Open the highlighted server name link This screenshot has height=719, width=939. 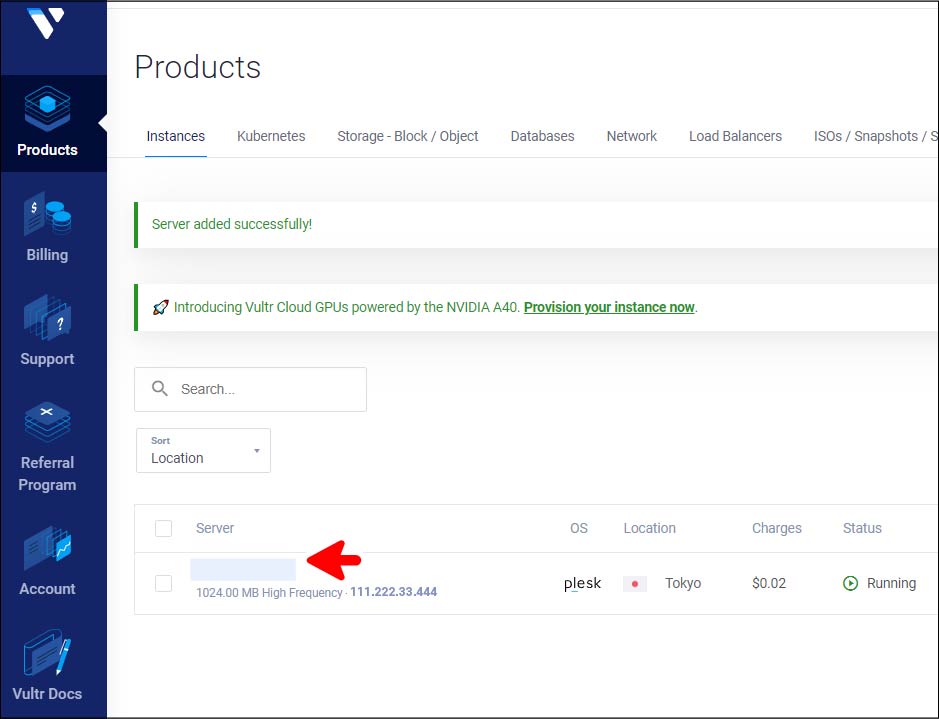coord(243,569)
